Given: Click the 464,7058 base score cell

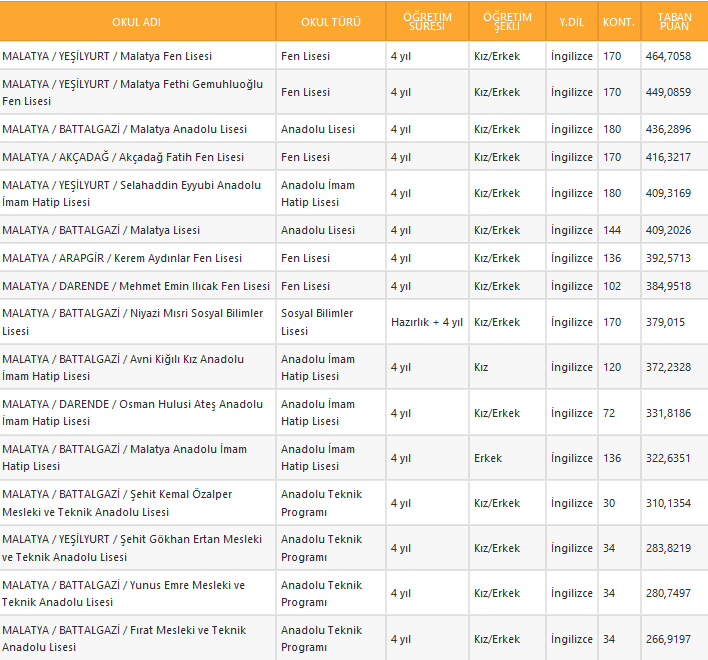Looking at the screenshot, I should pos(668,56).
